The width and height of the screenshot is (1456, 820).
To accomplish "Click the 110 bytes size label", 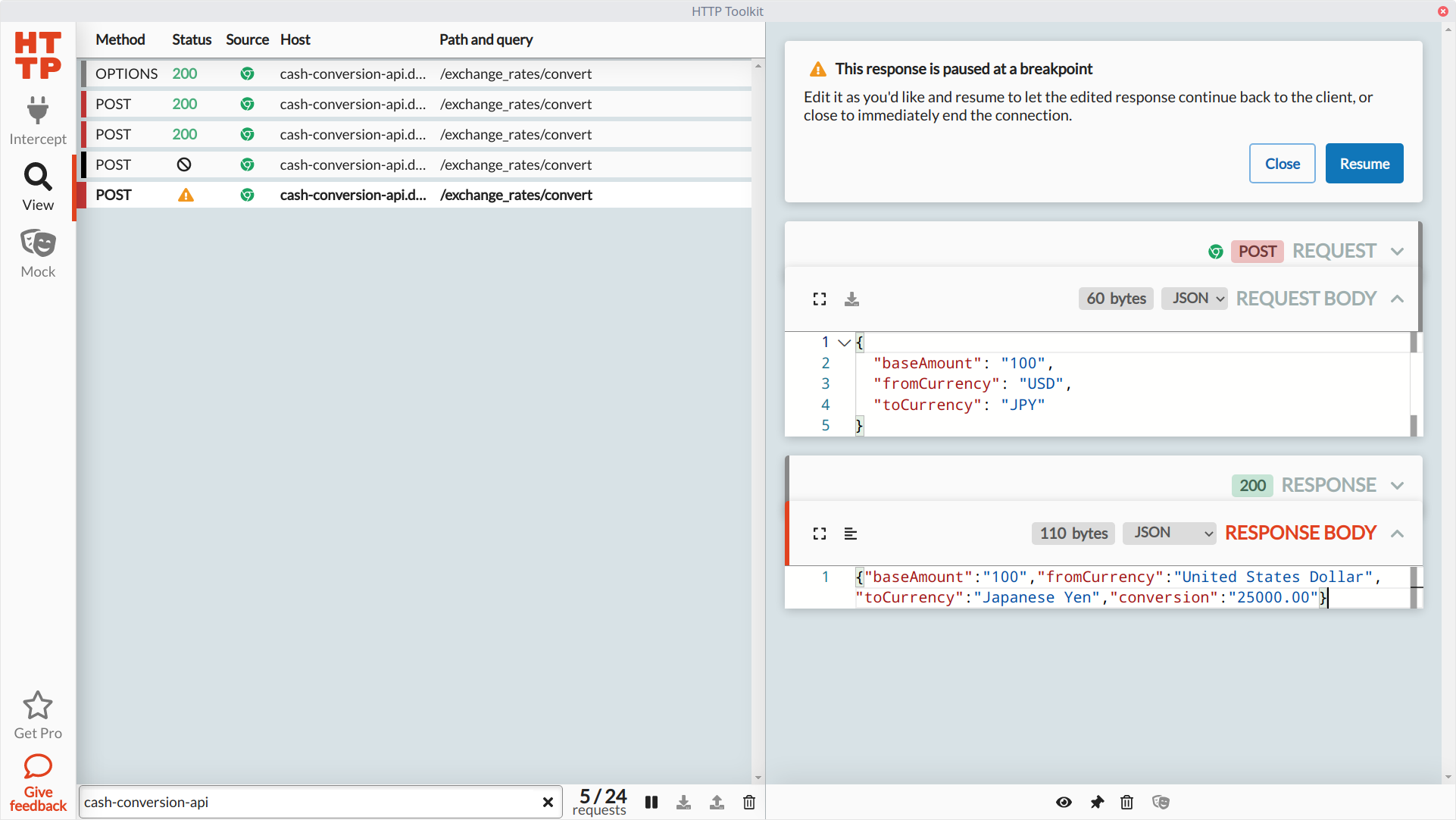I will pos(1073,534).
